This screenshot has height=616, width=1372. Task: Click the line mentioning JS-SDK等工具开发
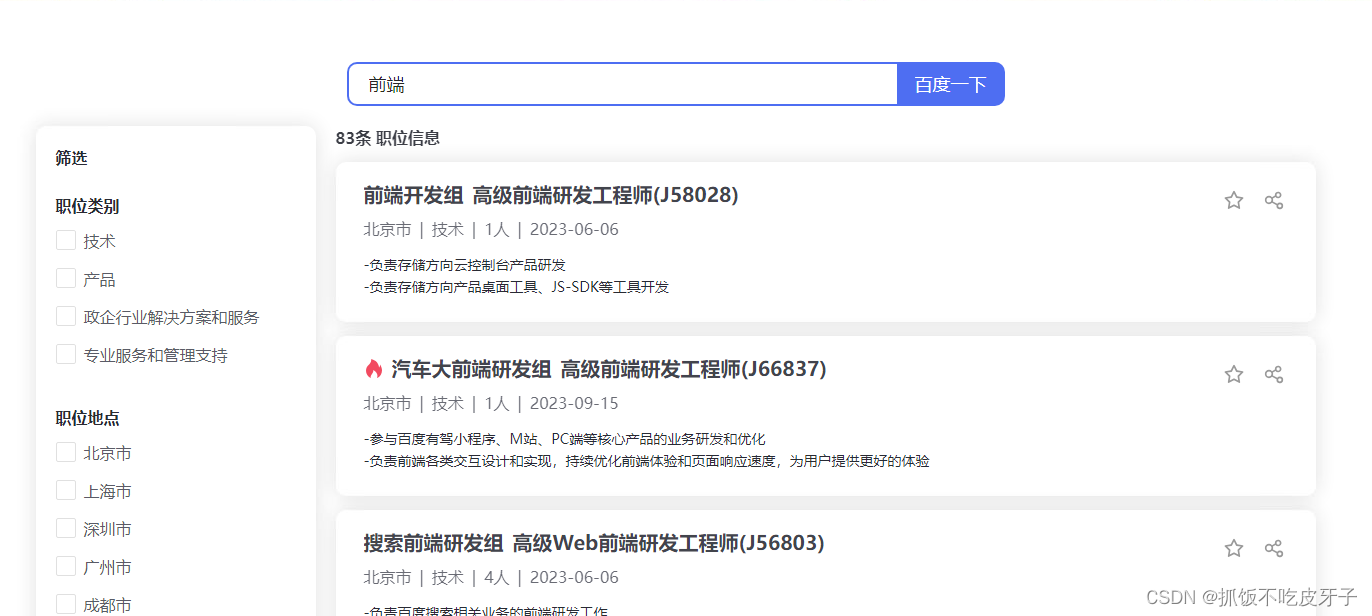(517, 287)
